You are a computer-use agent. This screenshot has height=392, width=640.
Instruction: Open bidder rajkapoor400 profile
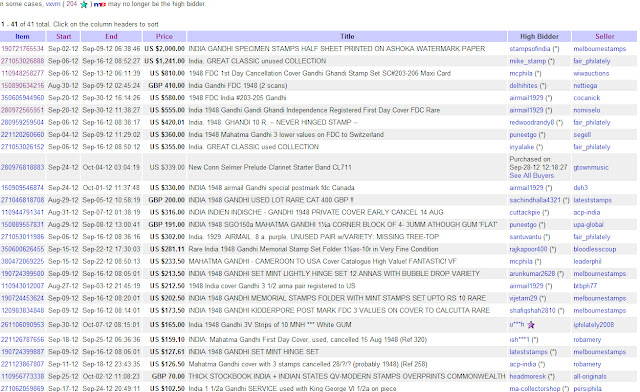tap(528, 249)
